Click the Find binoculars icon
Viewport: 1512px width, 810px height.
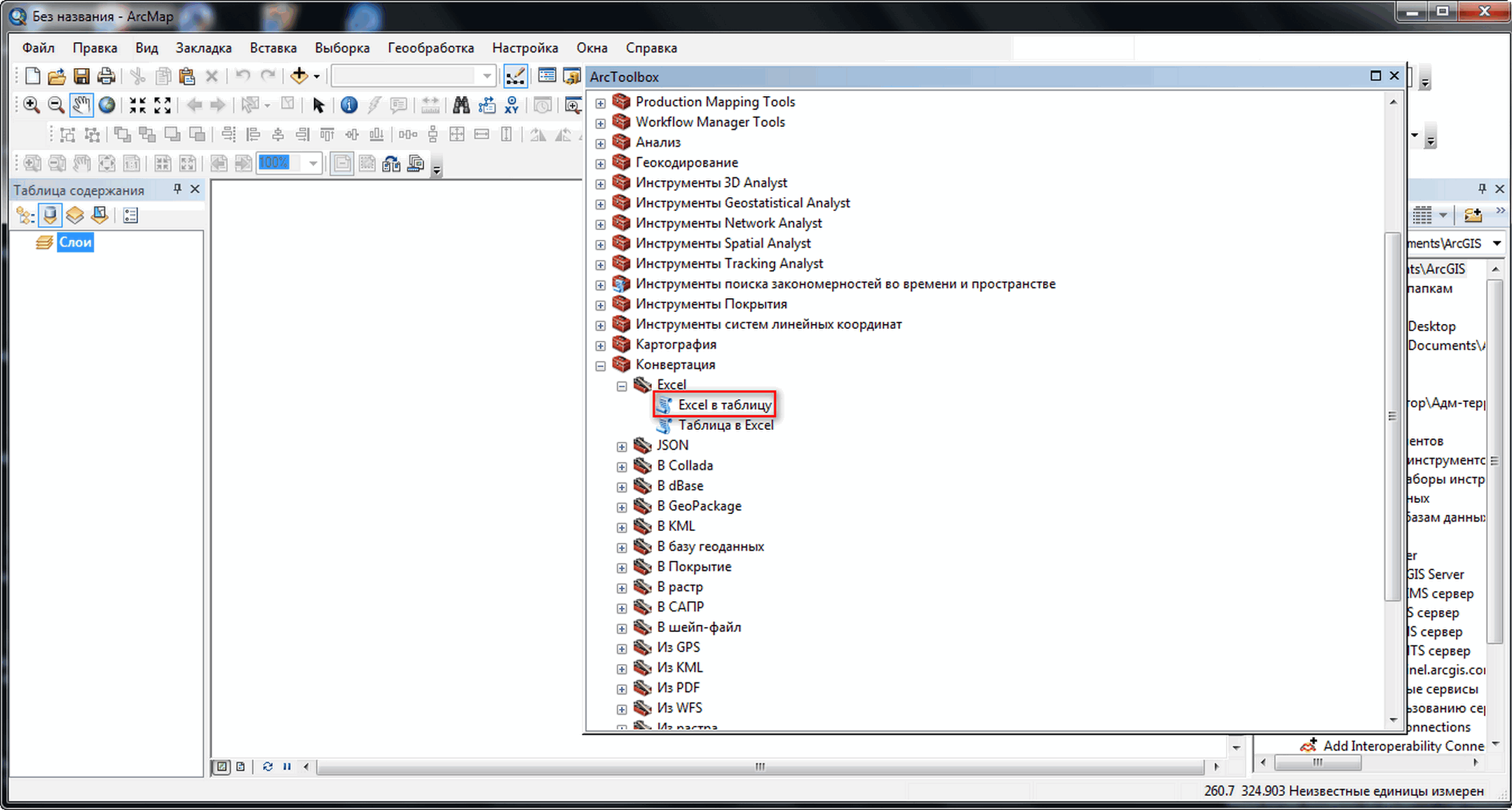461,105
